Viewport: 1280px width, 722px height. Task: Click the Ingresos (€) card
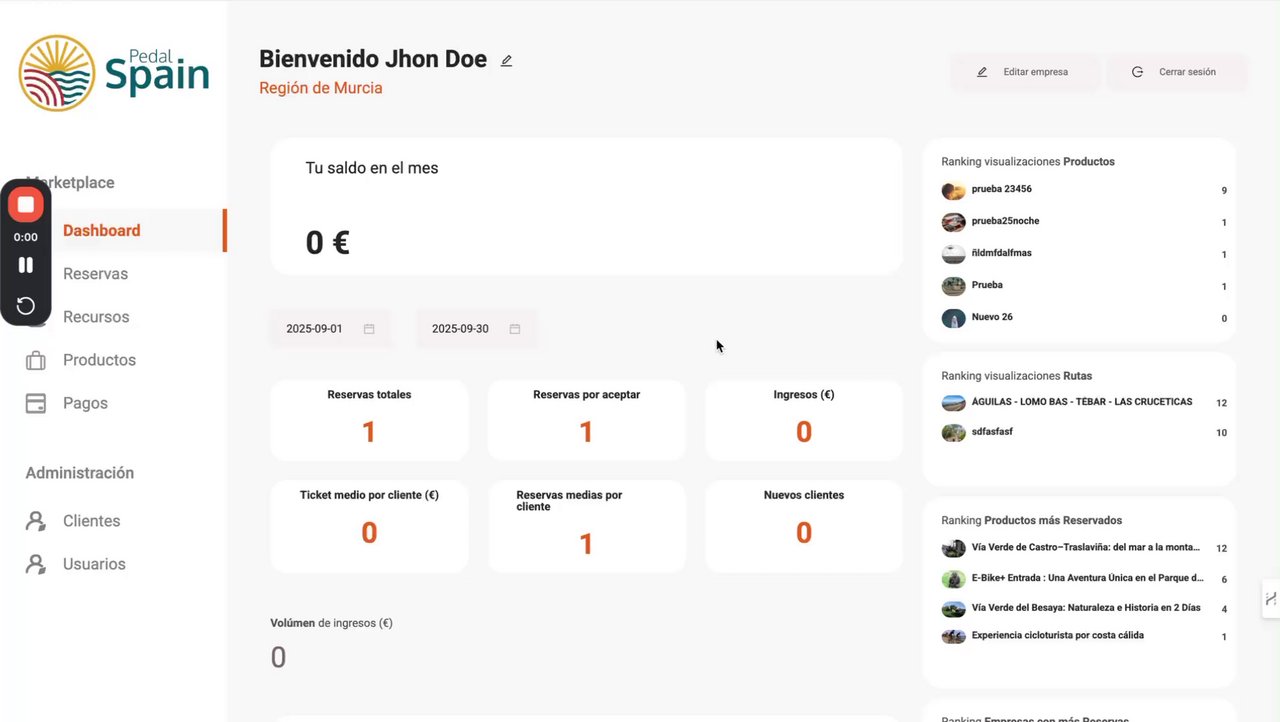coord(804,420)
